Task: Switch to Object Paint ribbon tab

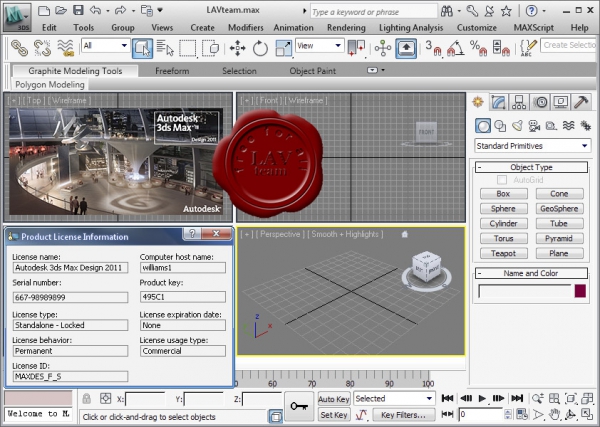Action: click(x=313, y=71)
